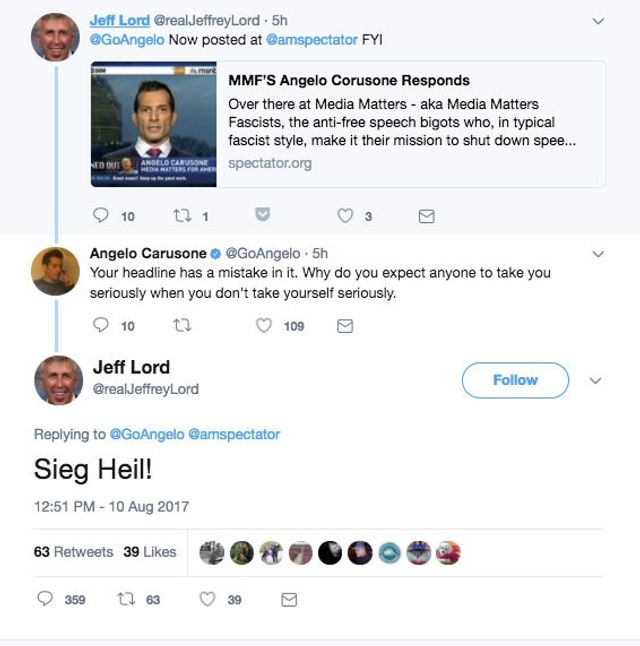Viewport: 640px width, 646px height.
Task: Share Angelo Carusone's tweet via message envelope
Action: (345, 326)
